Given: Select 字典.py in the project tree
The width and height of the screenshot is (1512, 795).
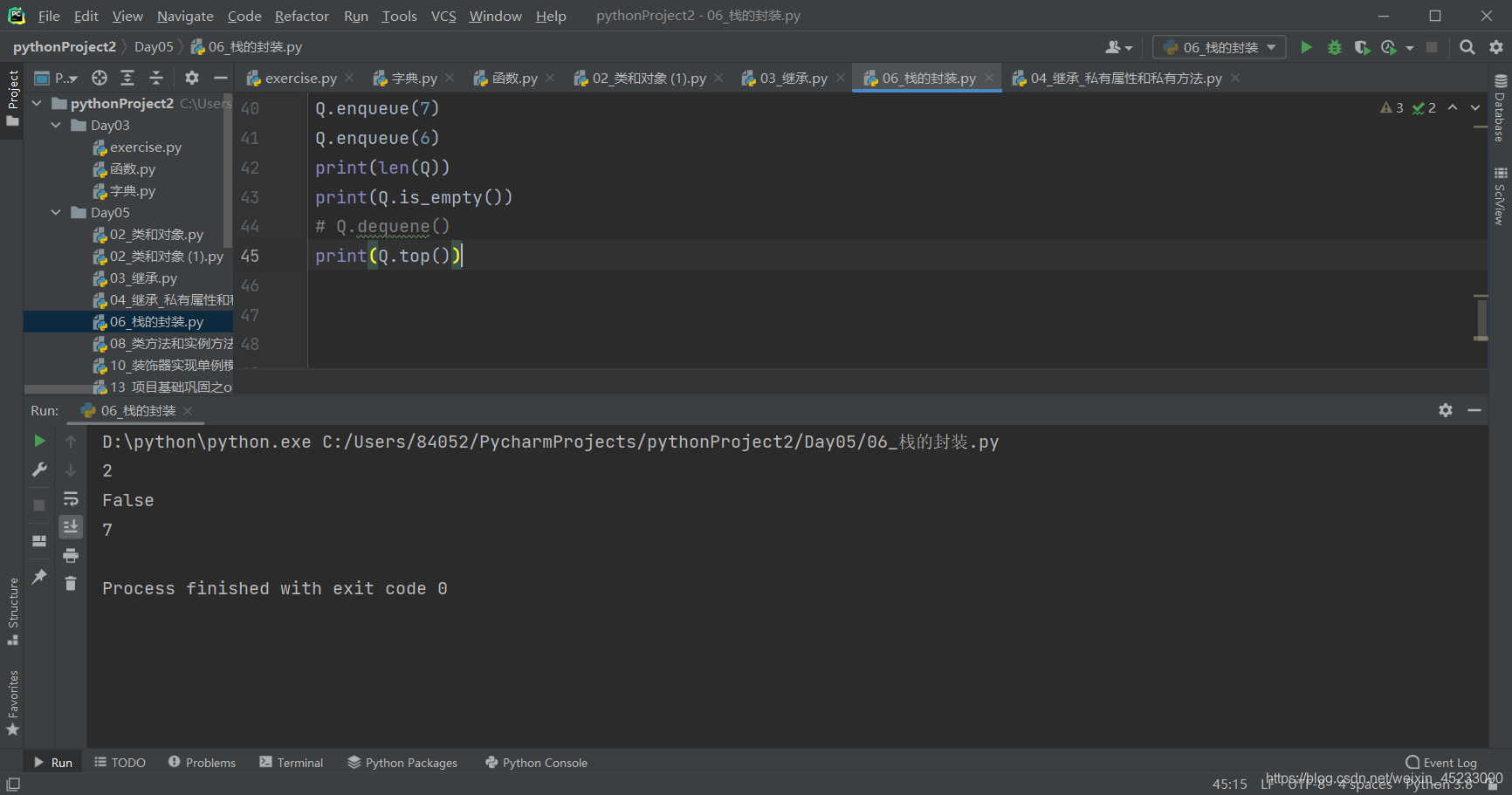Looking at the screenshot, I should [x=132, y=191].
